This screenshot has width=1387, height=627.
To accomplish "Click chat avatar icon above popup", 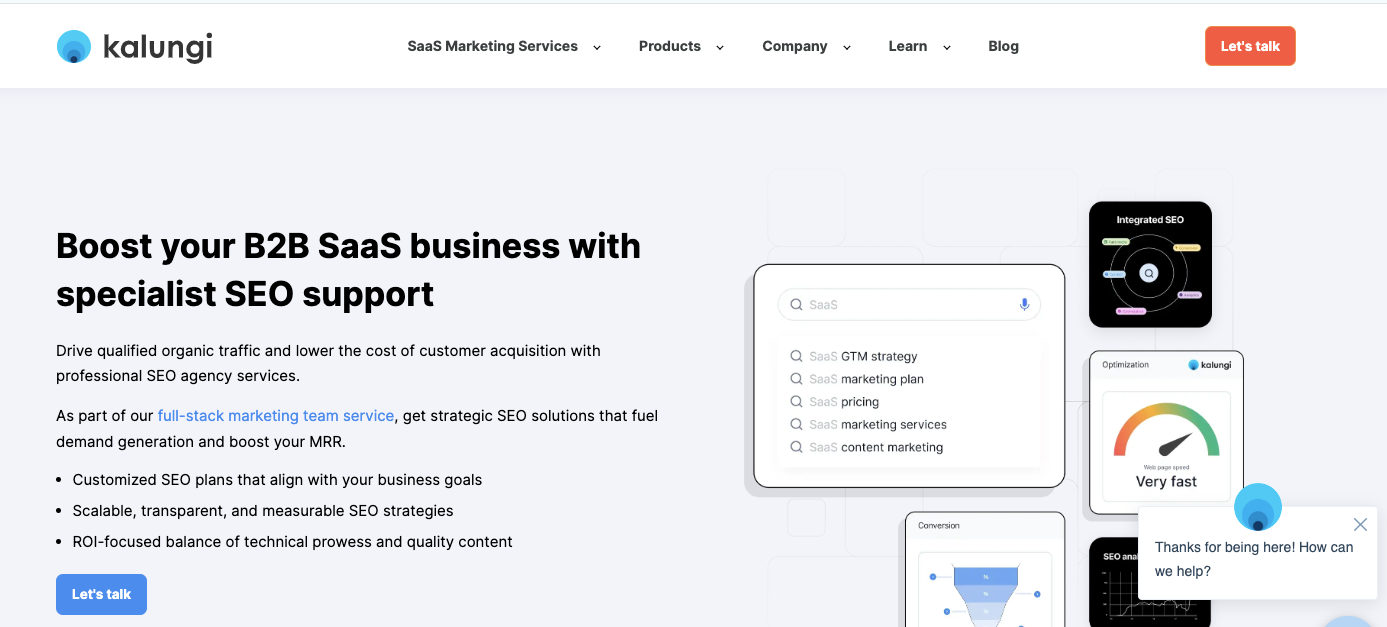I will [1258, 507].
